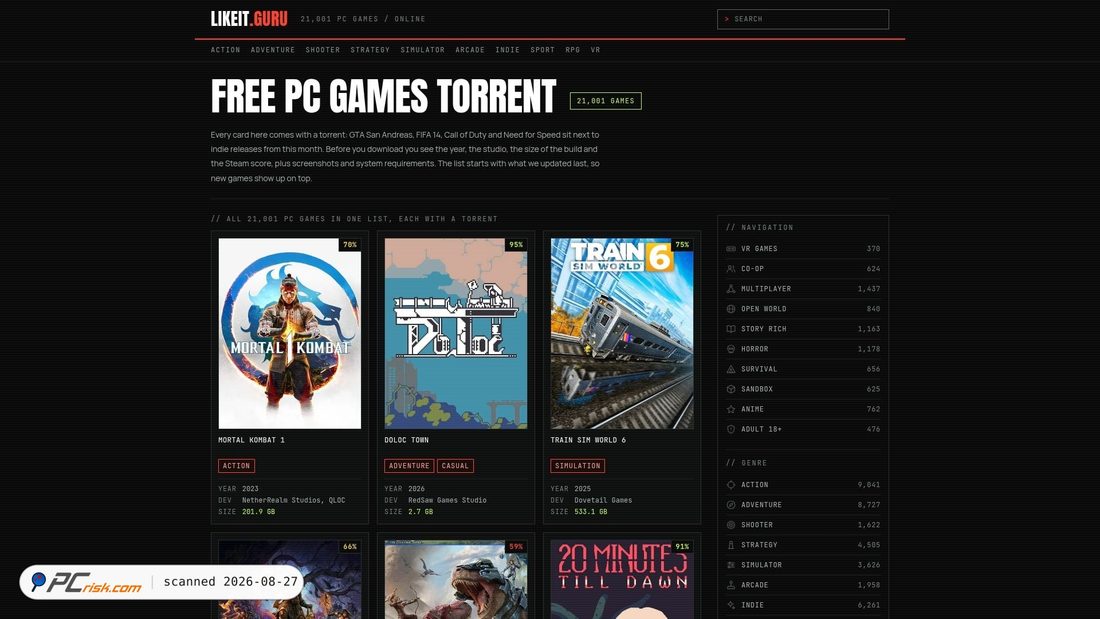Select Multiplayer in navigation list

pyautogui.click(x=803, y=288)
